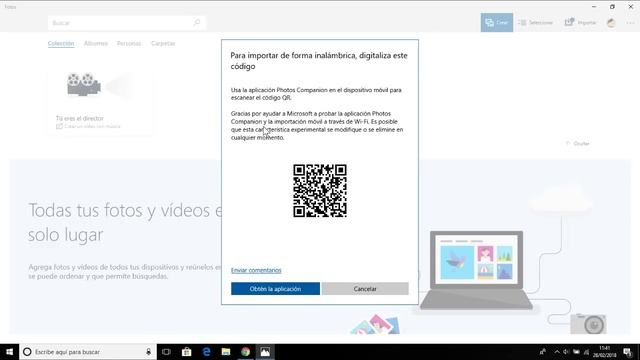Open the Action Center notifications icon
Screen dimensions: 640x360
click(x=628, y=351)
